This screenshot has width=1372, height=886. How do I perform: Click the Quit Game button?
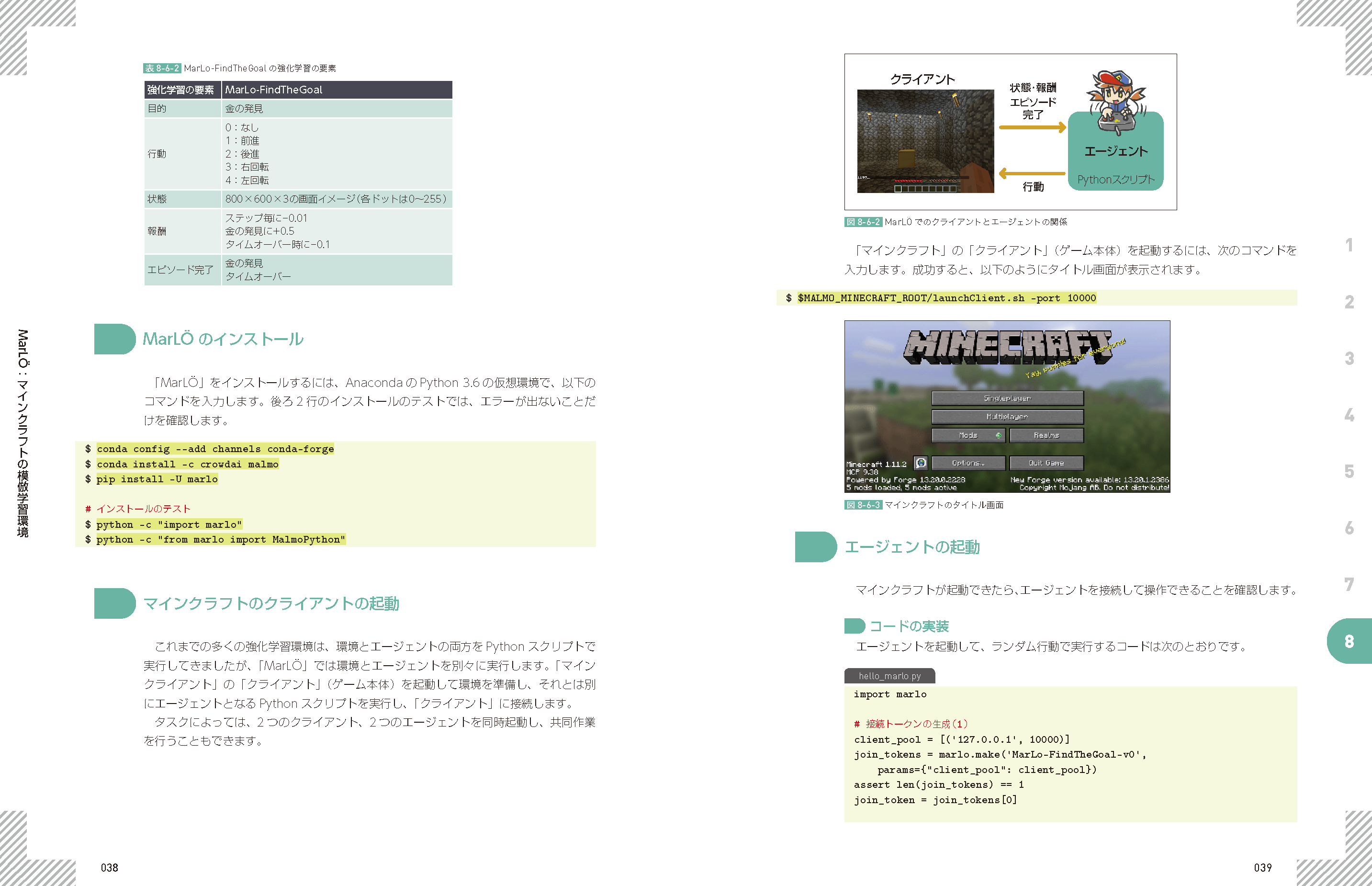[1046, 463]
